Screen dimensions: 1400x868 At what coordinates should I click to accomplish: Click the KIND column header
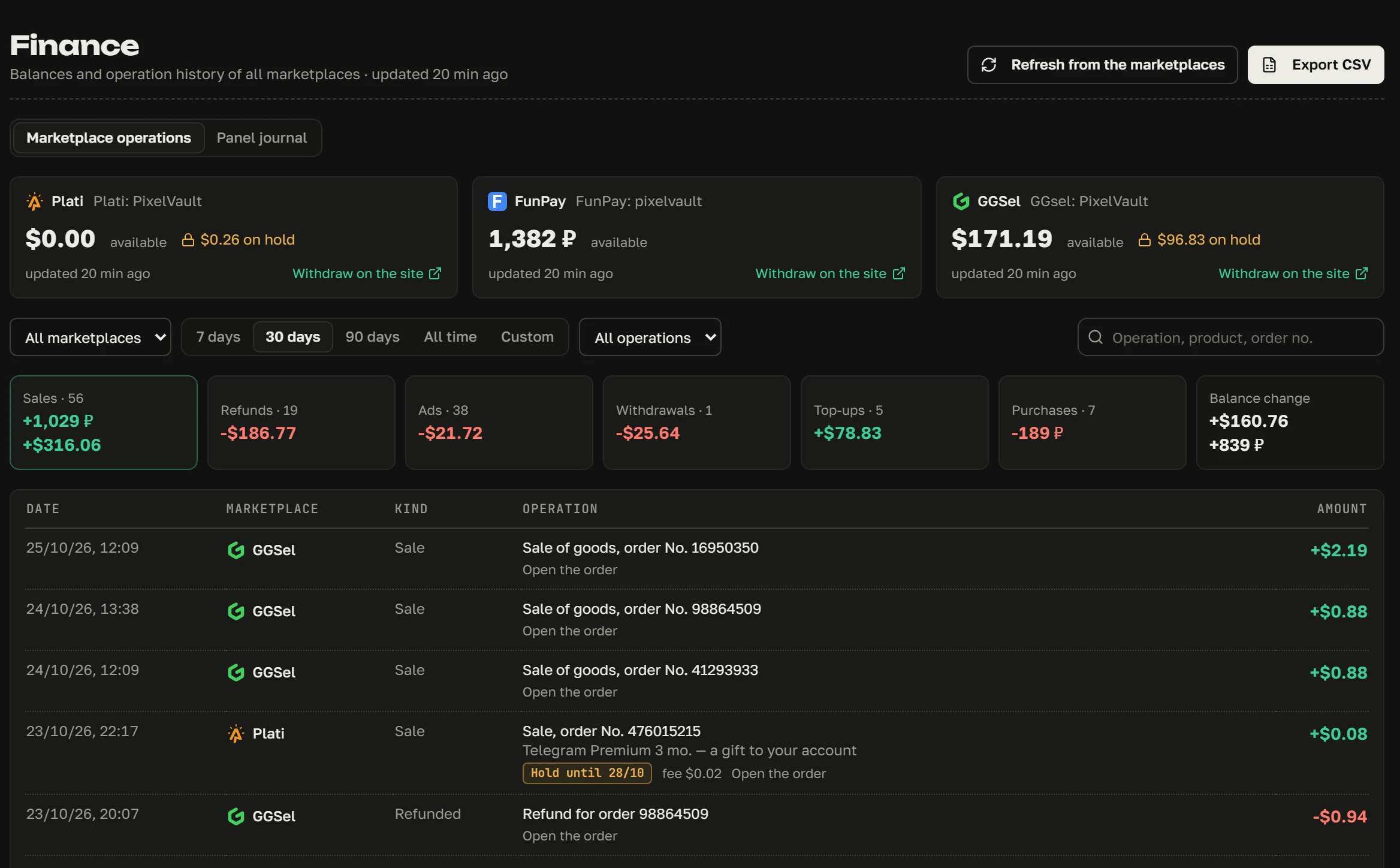411,509
